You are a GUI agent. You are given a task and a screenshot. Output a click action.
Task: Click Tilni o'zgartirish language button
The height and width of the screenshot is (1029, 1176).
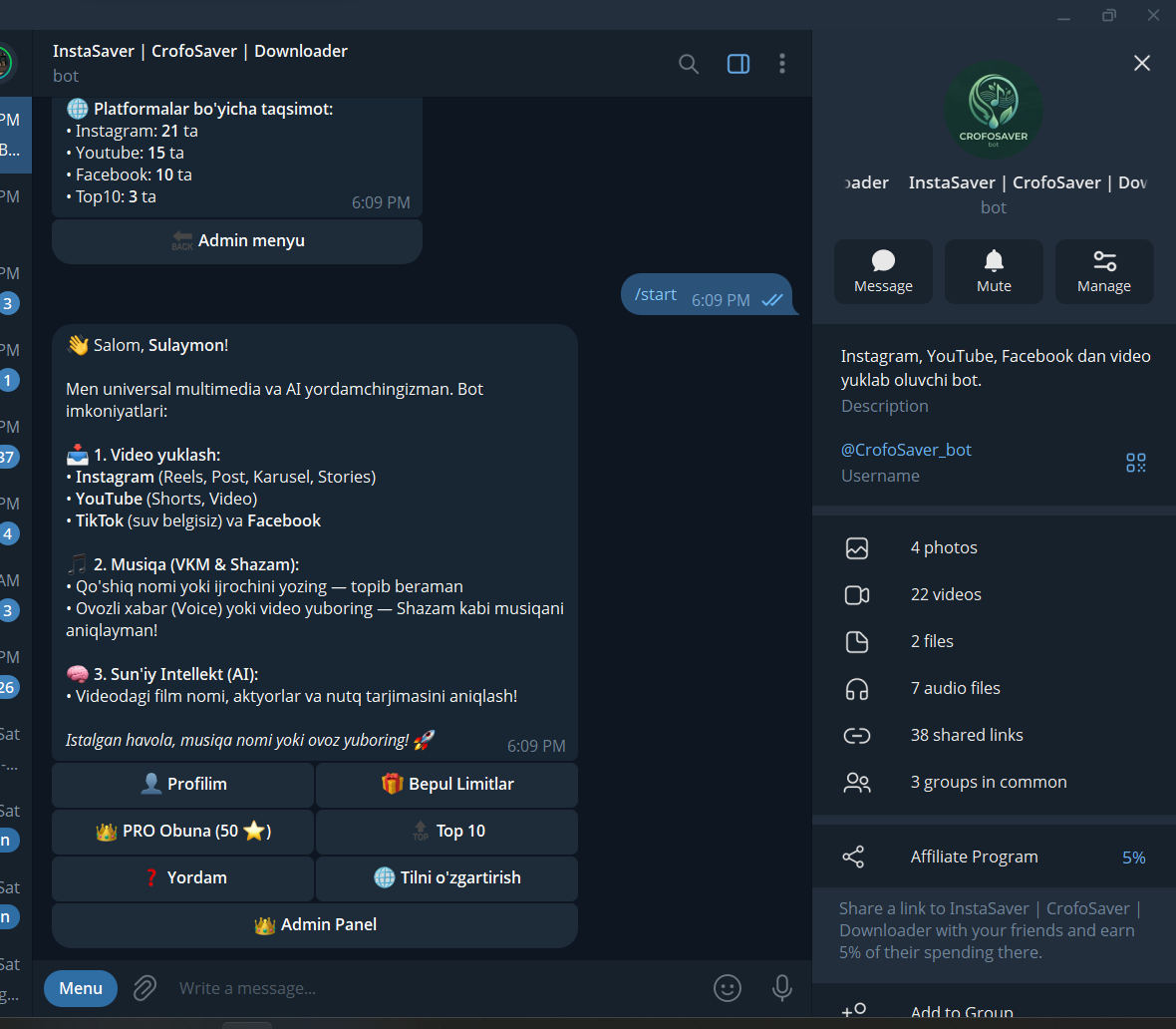pos(447,878)
